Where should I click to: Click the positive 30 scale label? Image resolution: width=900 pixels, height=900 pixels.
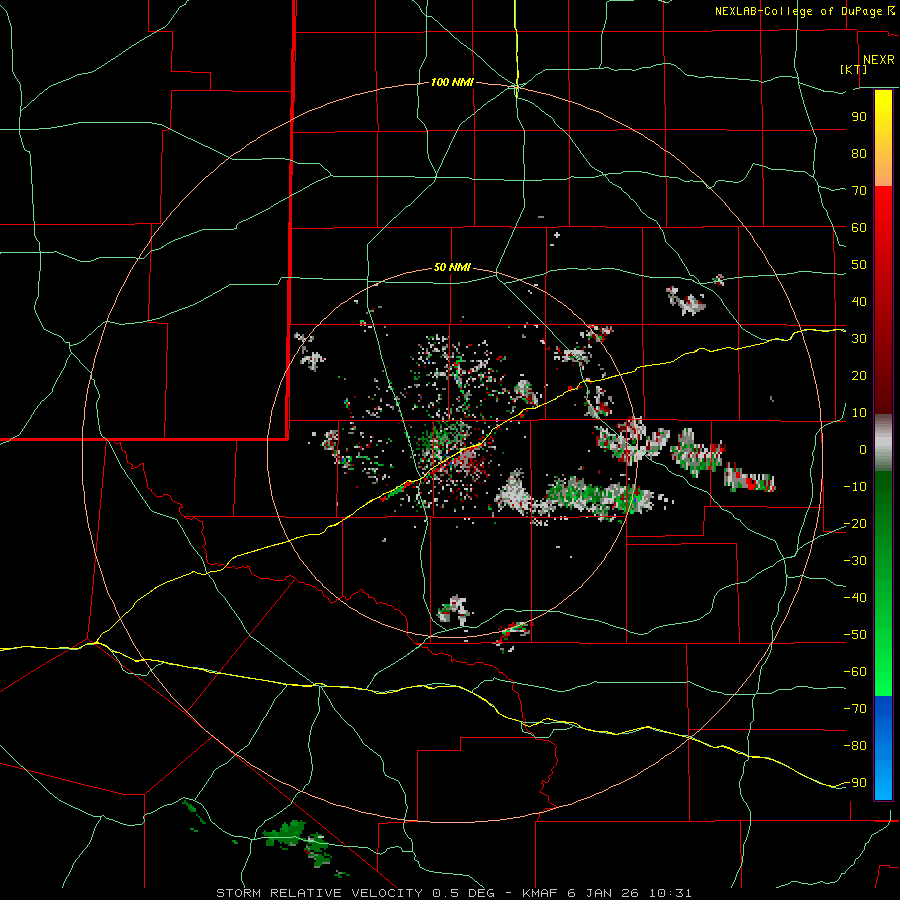click(859, 339)
